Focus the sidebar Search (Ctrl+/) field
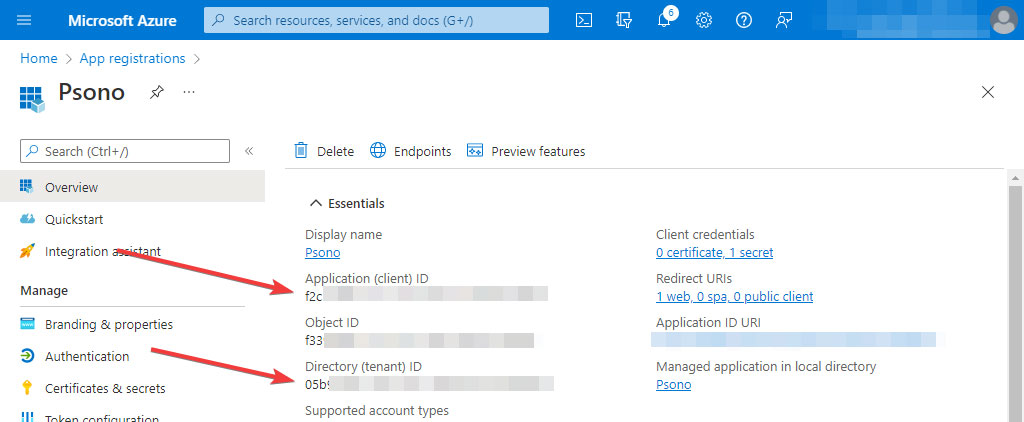Screen dimensions: 1024x422 pos(125,151)
